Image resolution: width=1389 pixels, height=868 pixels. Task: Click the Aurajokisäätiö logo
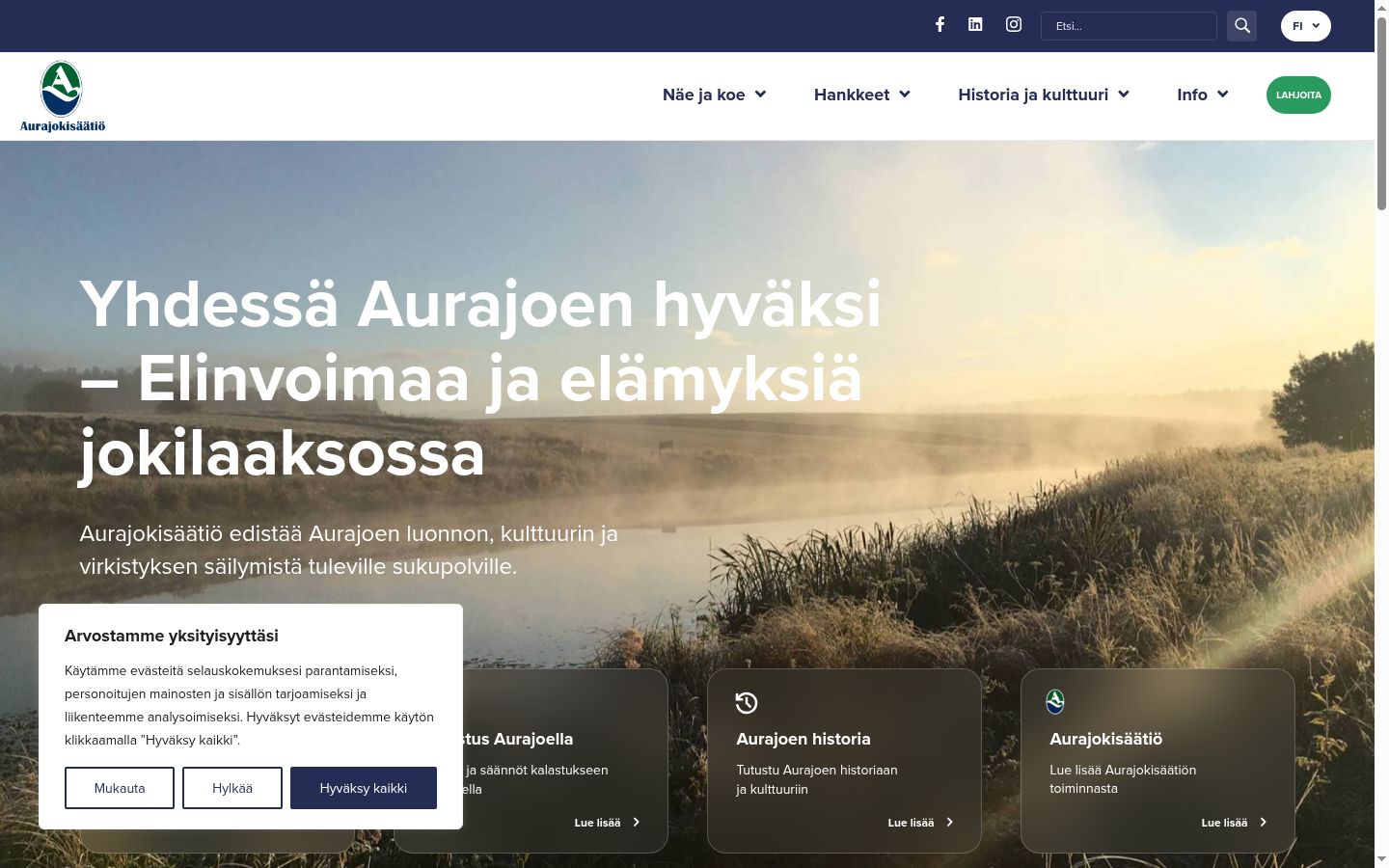pyautogui.click(x=63, y=95)
